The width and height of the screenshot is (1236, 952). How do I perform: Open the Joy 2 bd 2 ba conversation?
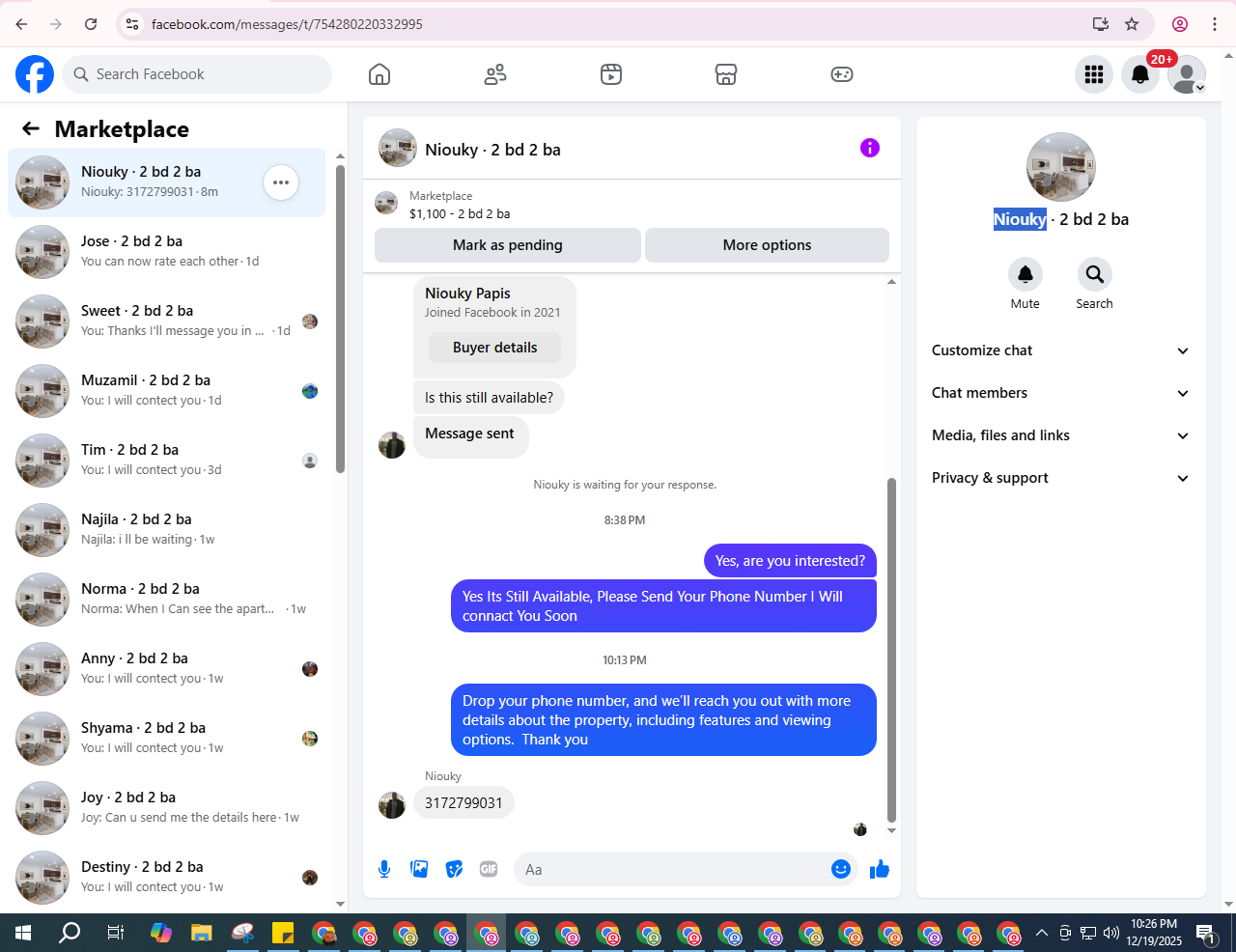166,808
